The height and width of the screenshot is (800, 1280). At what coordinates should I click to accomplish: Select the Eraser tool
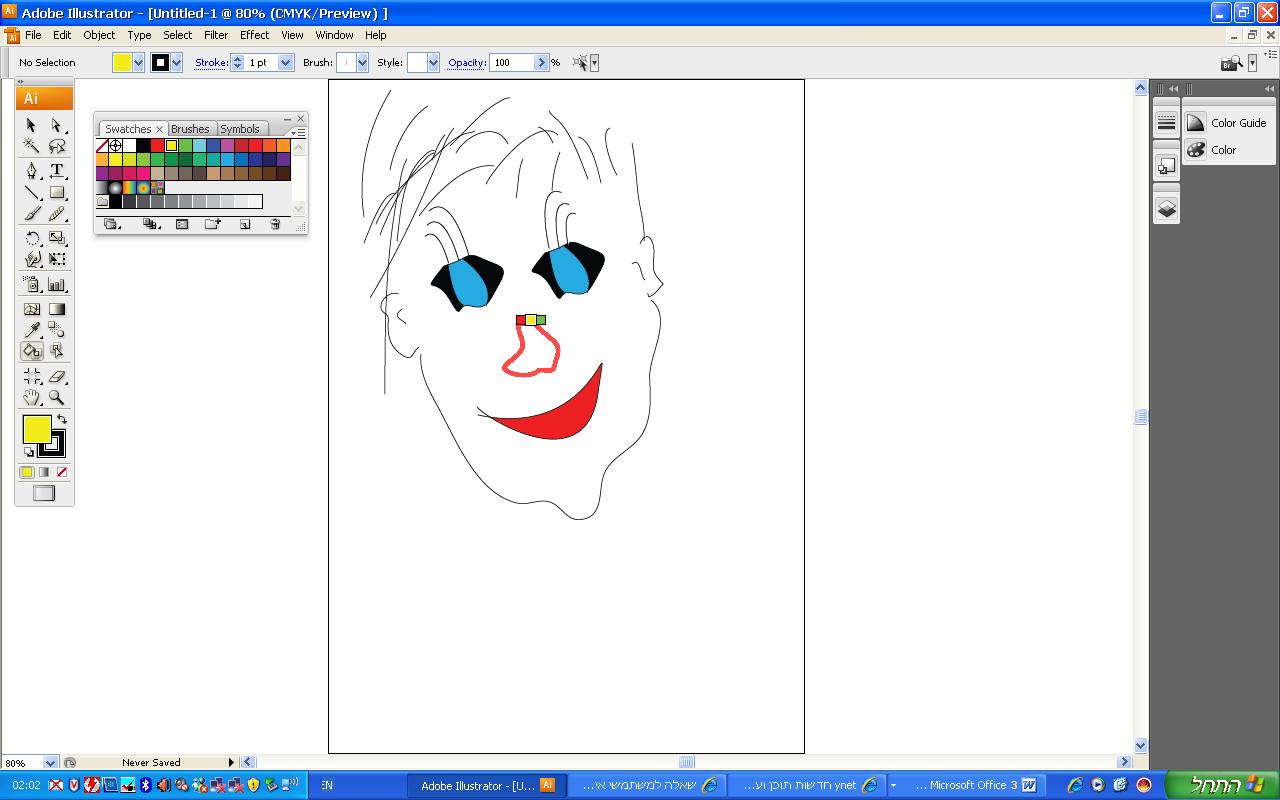point(57,376)
